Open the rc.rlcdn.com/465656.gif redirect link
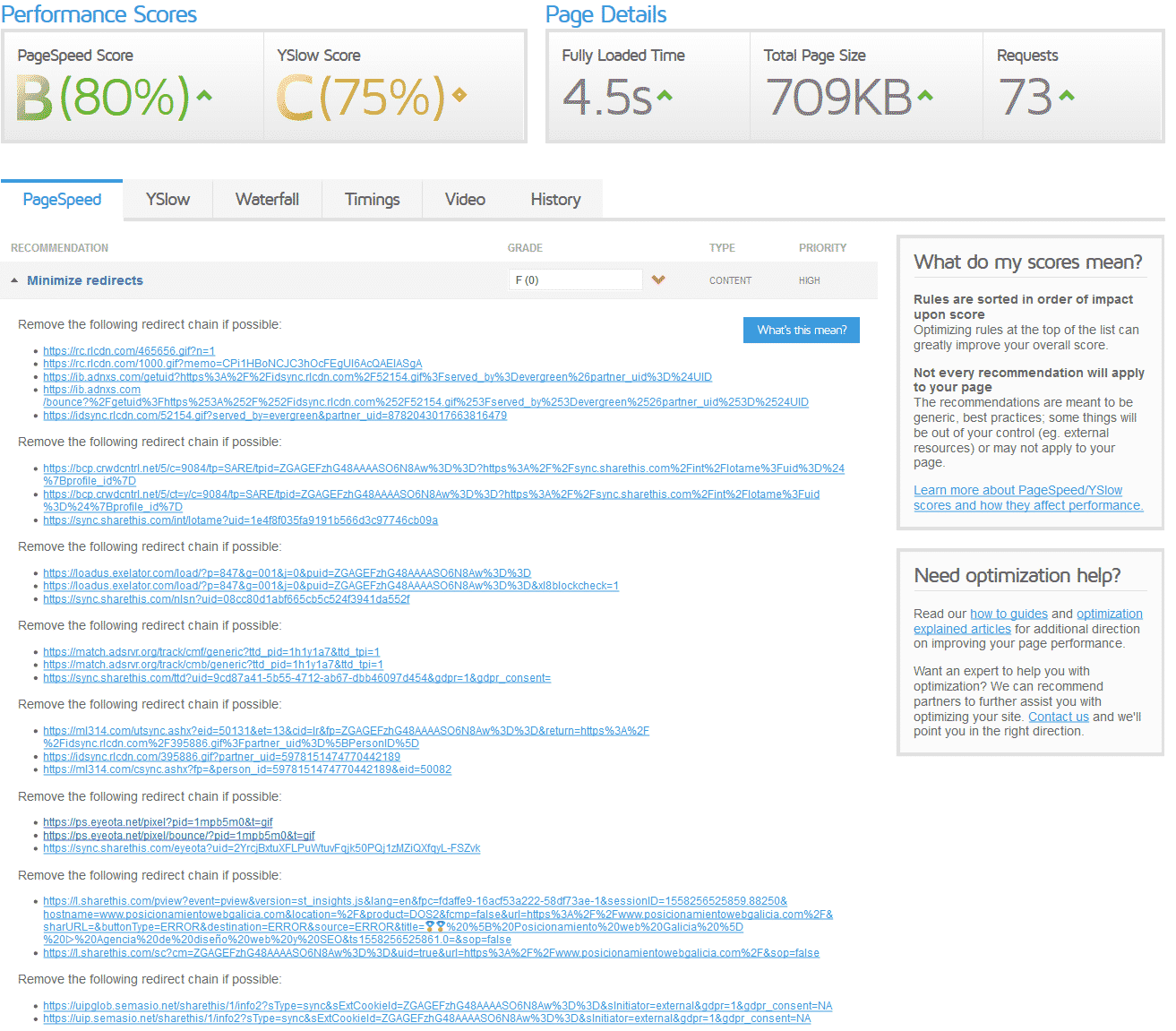 pos(129,351)
